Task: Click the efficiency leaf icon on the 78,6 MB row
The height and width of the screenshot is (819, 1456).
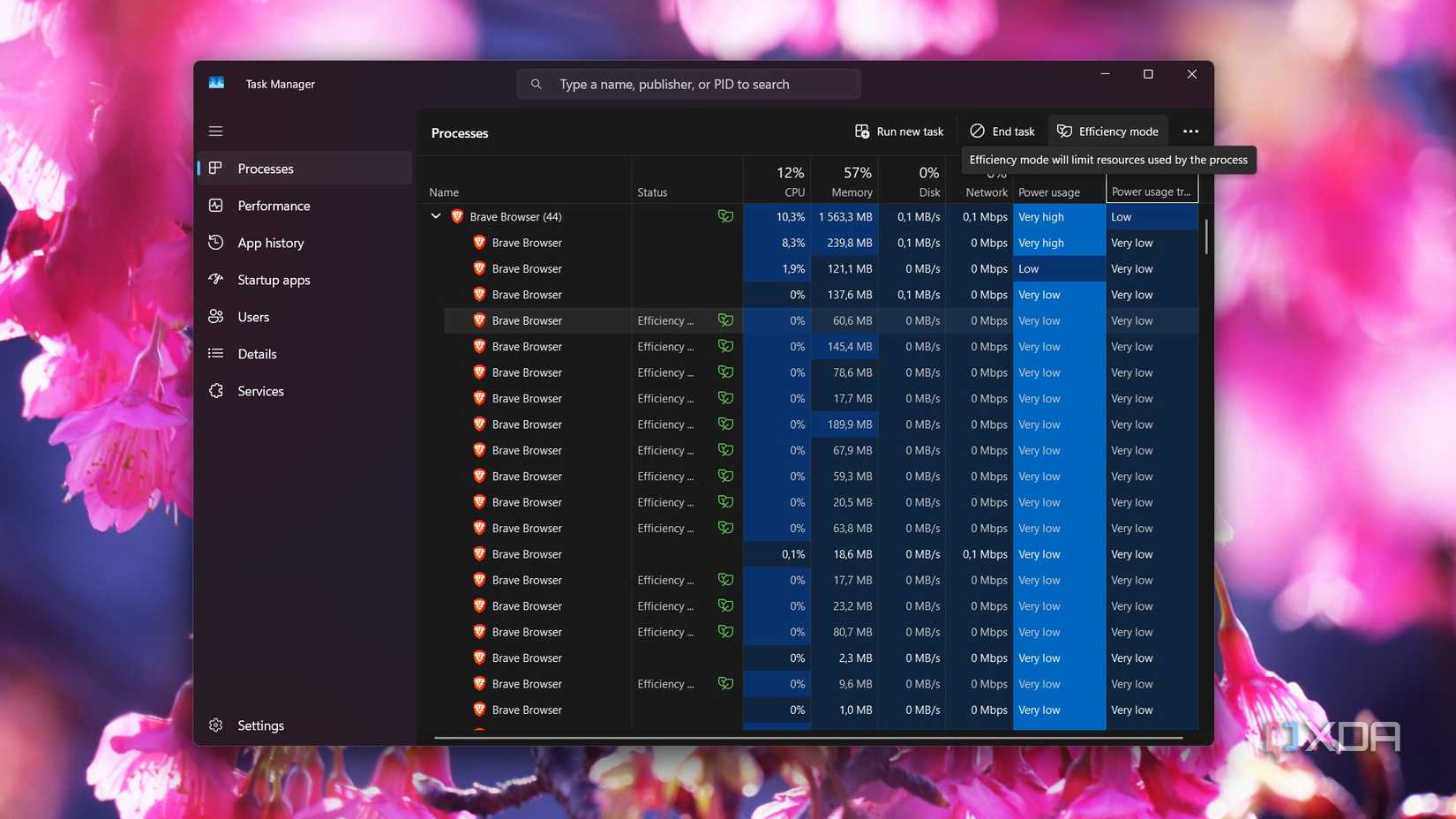Action: coord(725,372)
